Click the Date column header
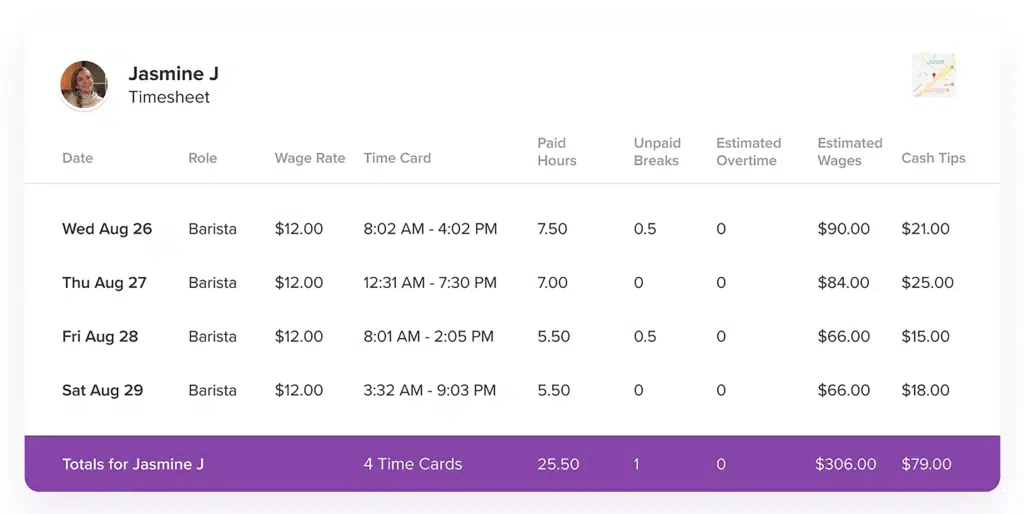Screen dimensions: 1024x514 point(77,158)
